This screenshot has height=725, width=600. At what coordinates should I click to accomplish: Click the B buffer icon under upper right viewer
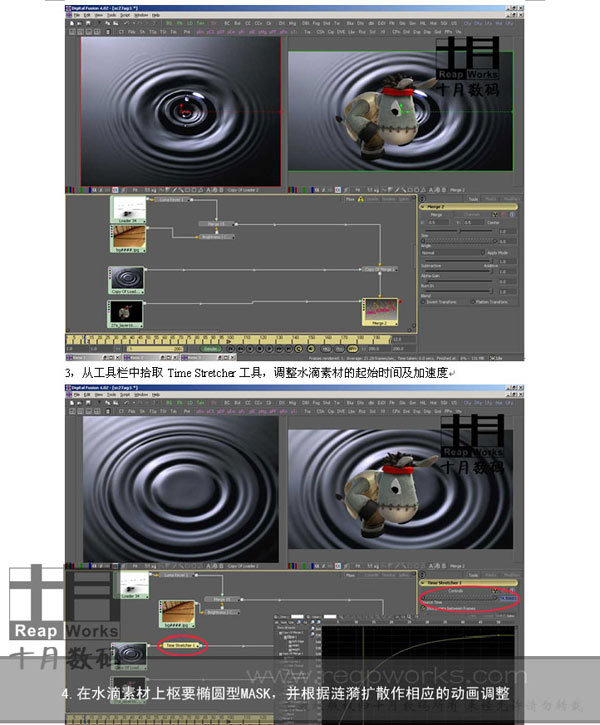tap(442, 190)
